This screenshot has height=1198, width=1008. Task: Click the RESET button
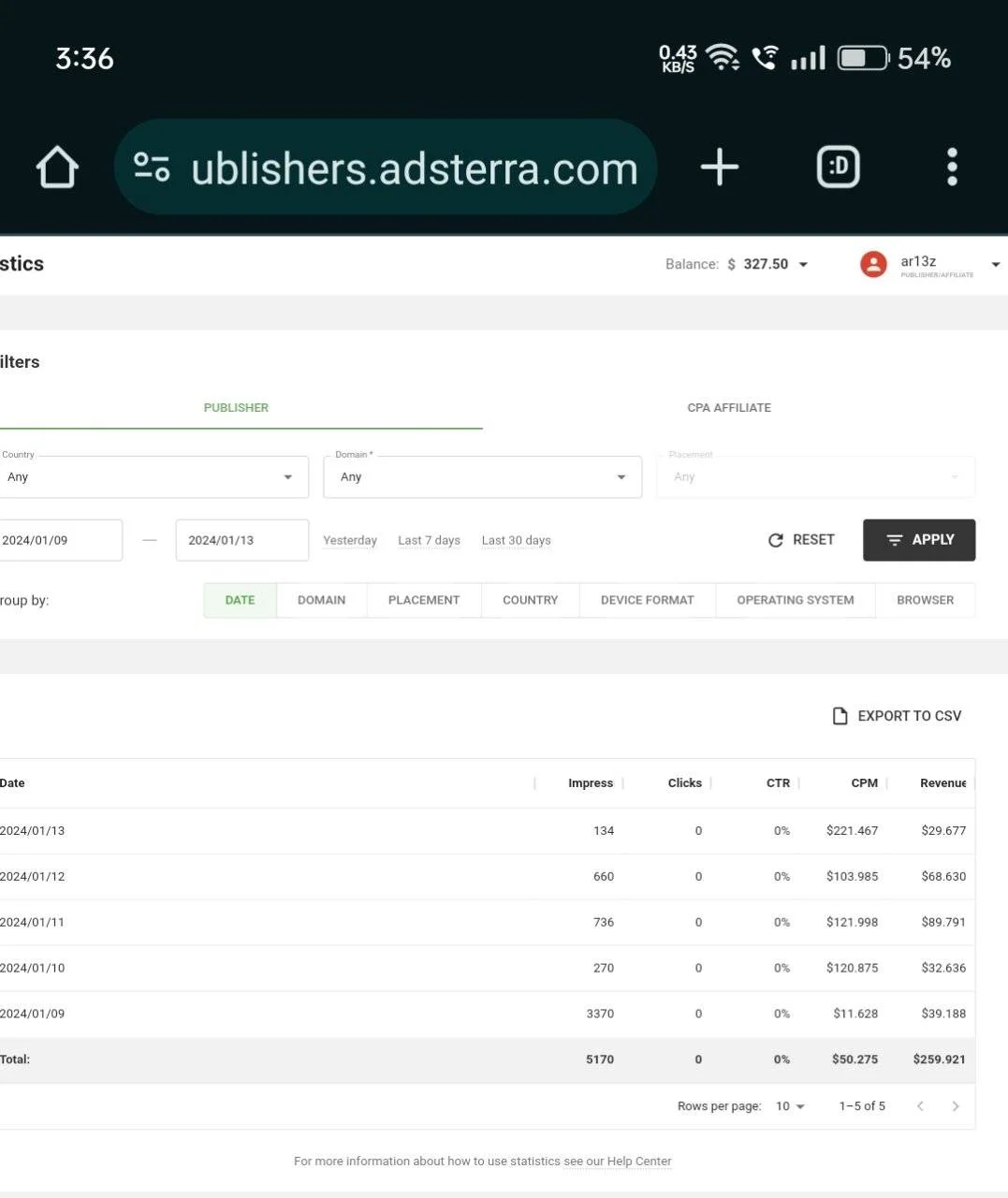[801, 540]
